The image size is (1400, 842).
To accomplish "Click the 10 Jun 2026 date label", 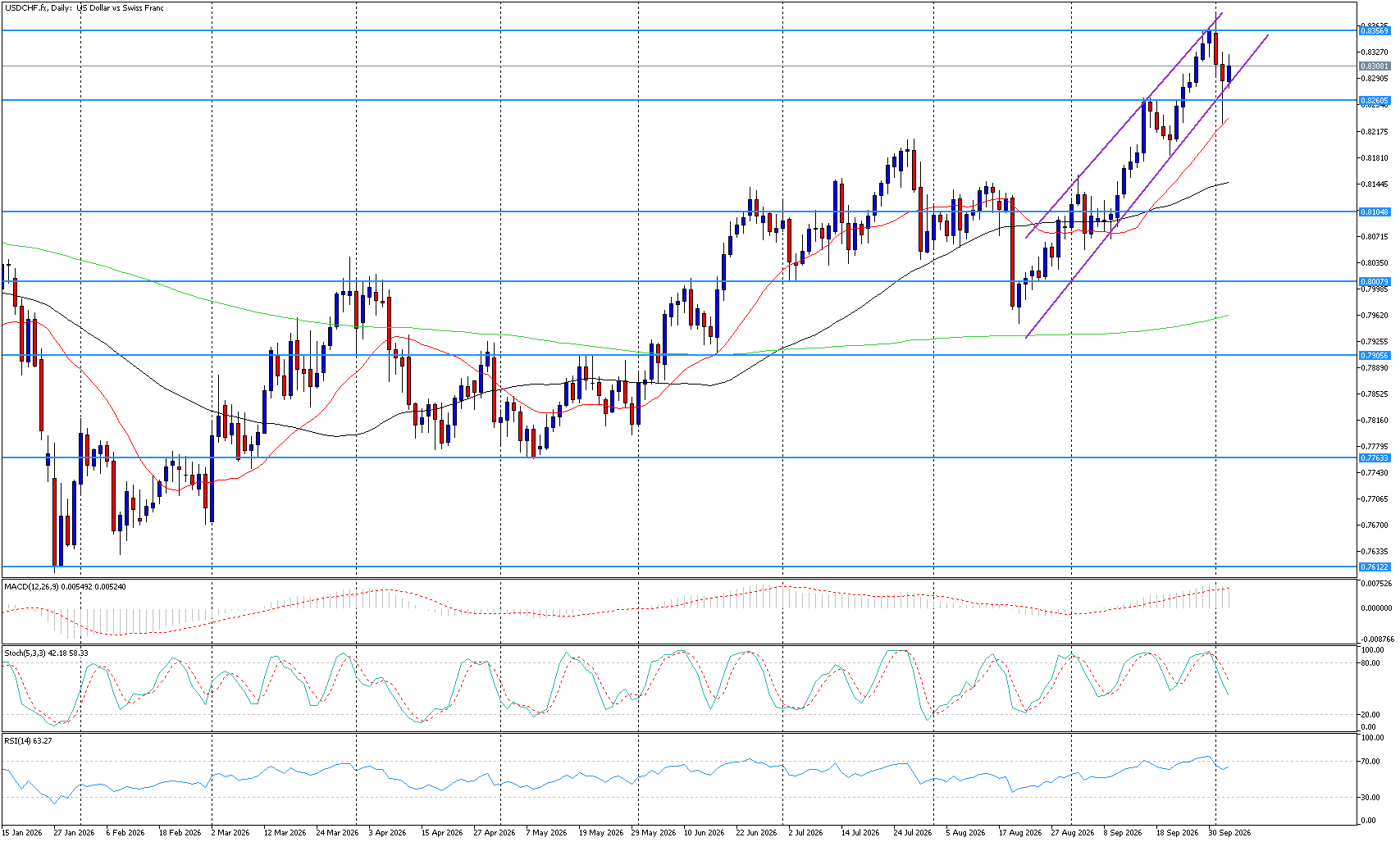I will tap(705, 832).
